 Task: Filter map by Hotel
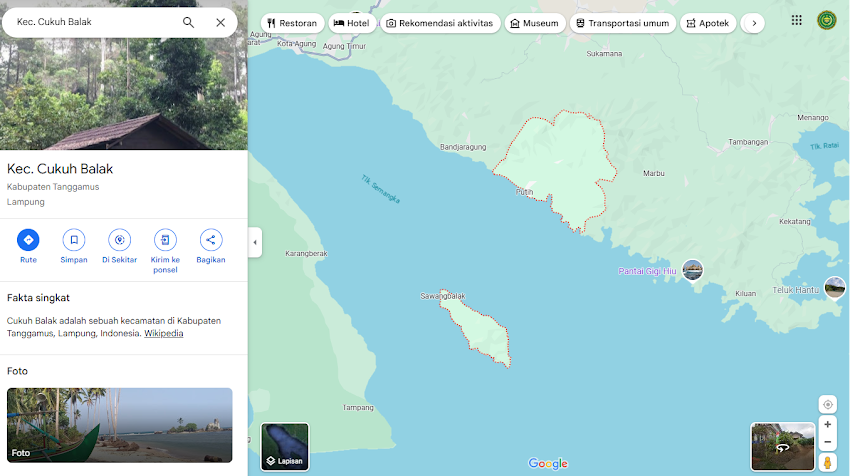click(352, 23)
